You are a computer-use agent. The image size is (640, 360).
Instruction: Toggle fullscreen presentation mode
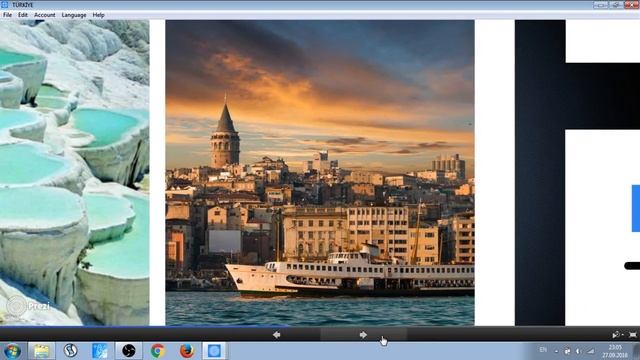coord(633,335)
